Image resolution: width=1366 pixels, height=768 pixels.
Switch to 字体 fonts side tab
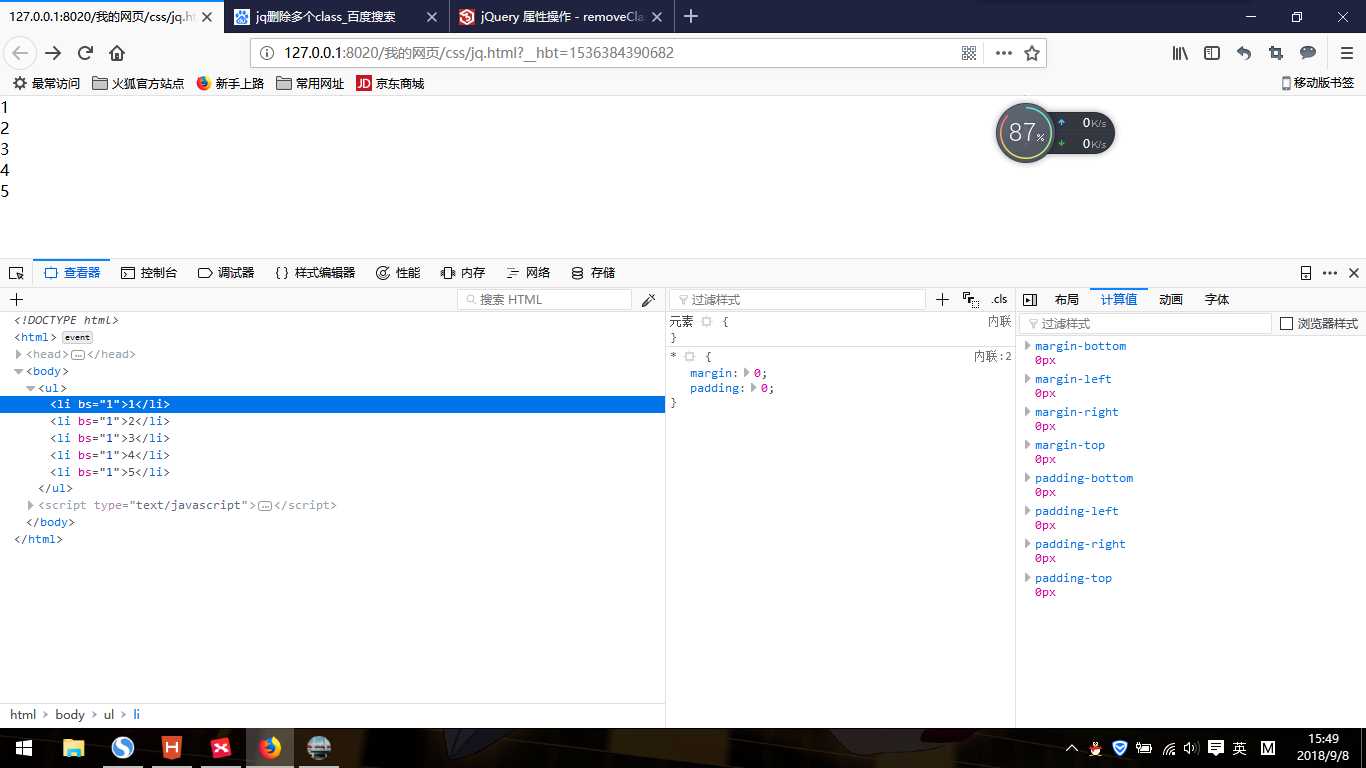point(1217,300)
